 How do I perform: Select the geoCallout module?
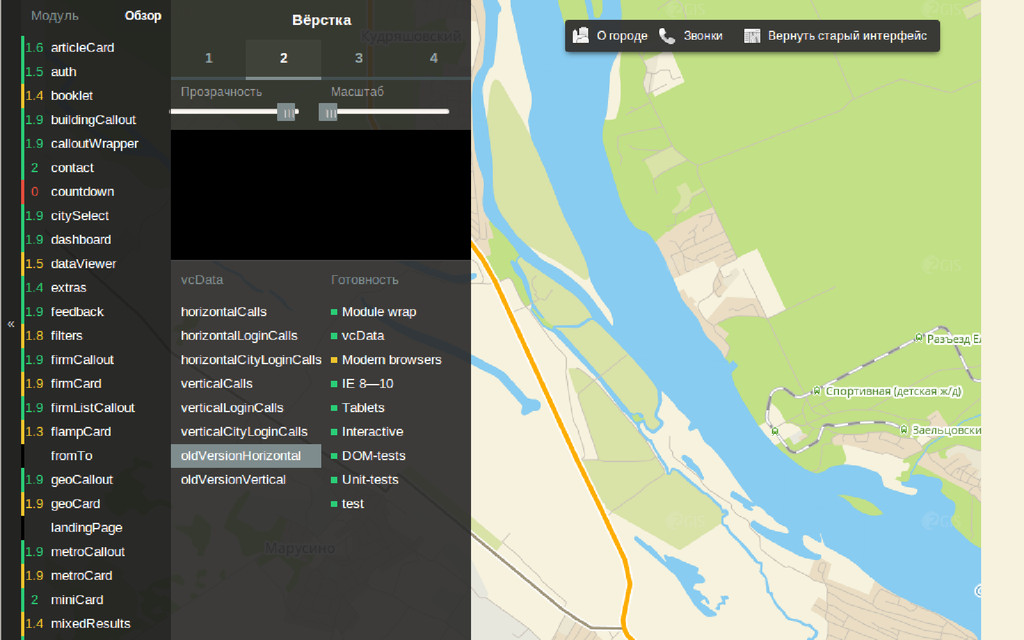(x=82, y=480)
